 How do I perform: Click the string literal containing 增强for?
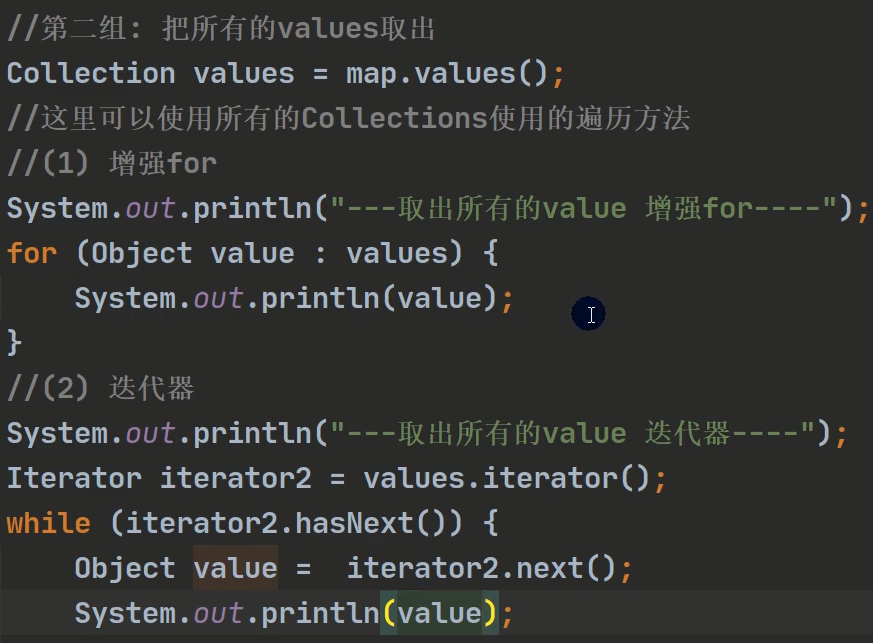(x=585, y=208)
